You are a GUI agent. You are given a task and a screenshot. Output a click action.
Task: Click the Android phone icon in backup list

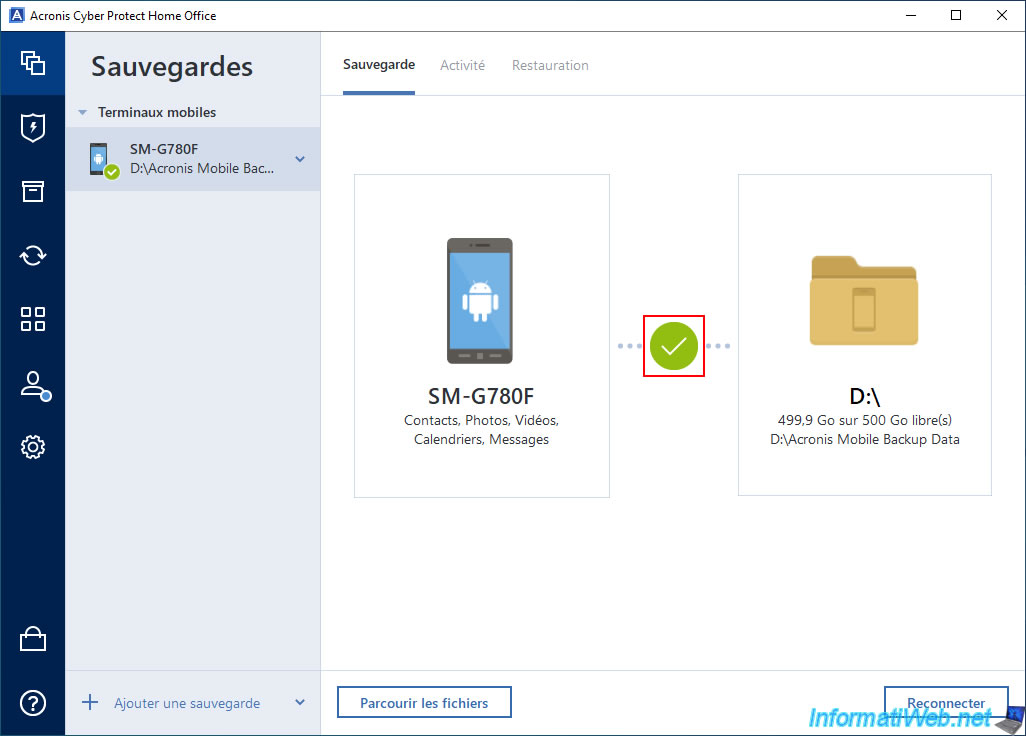[x=99, y=159]
